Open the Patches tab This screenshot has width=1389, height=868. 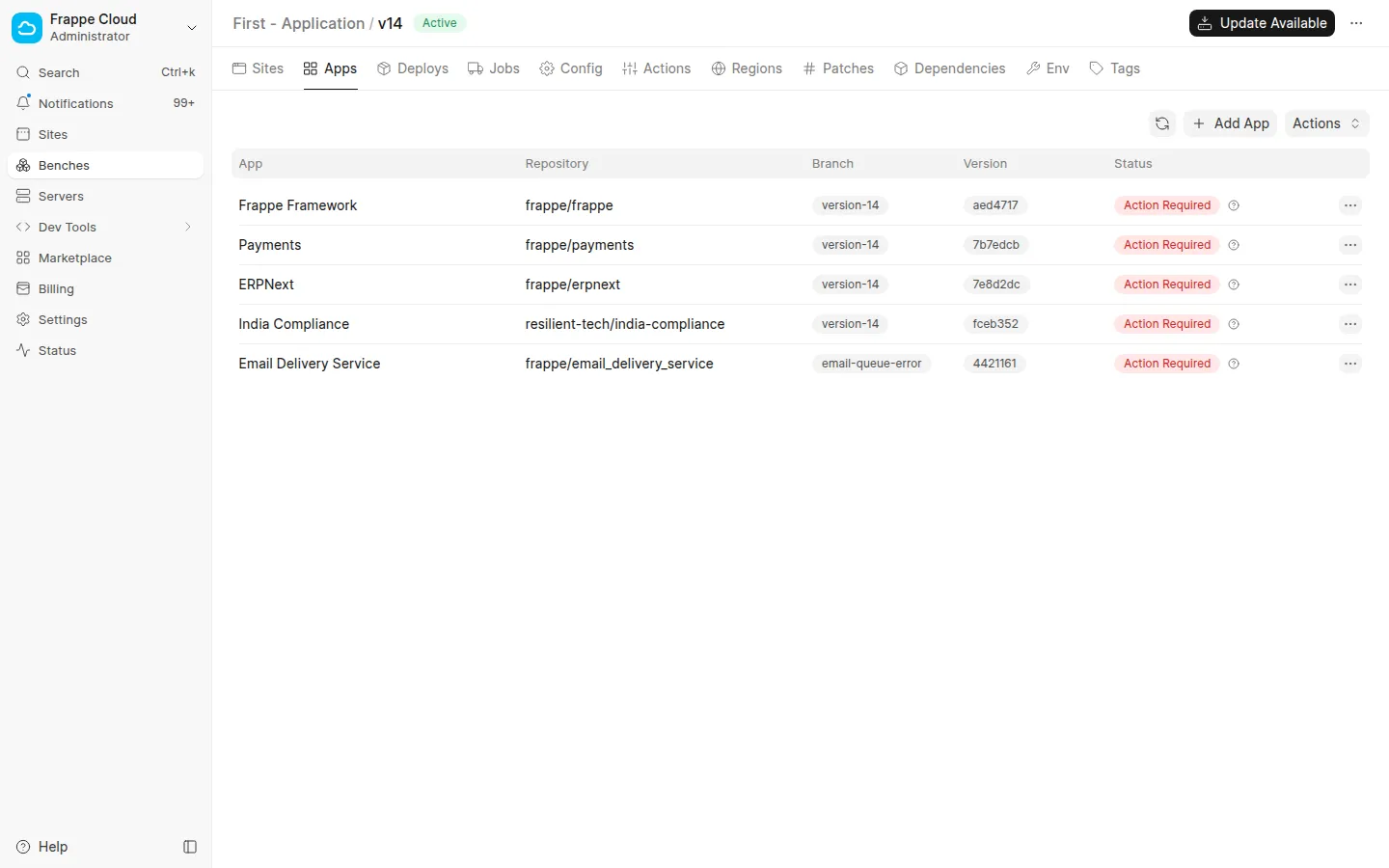(838, 68)
